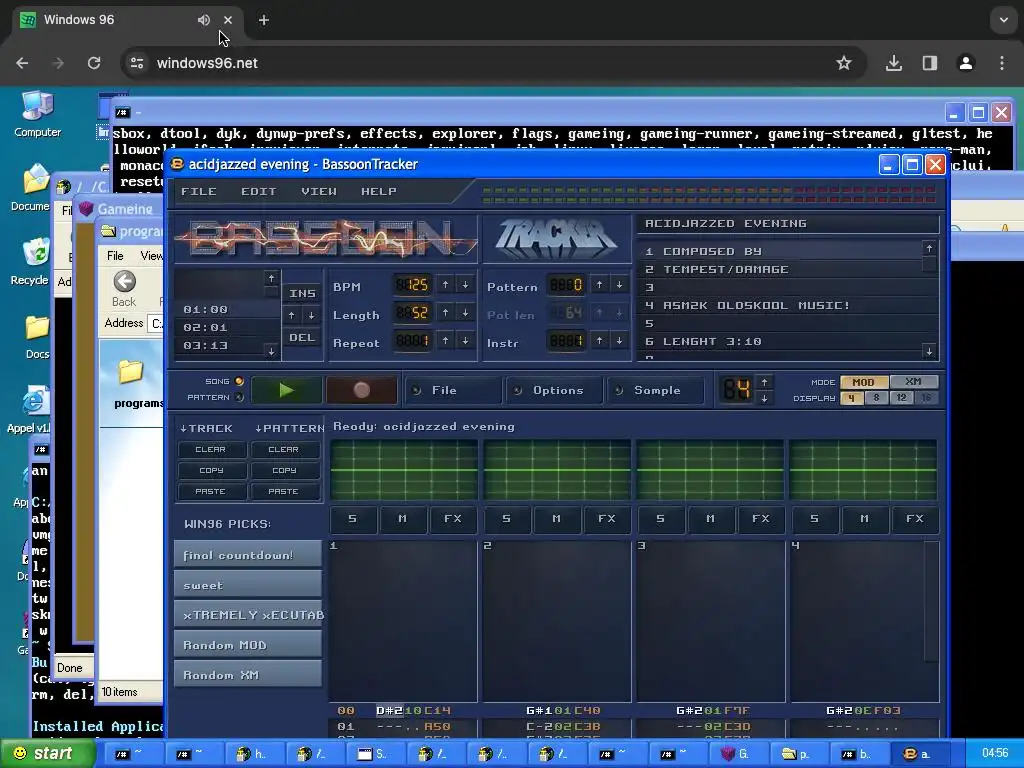This screenshot has width=1024, height=768.
Task: Load a Random XM song
Action: pos(248,675)
